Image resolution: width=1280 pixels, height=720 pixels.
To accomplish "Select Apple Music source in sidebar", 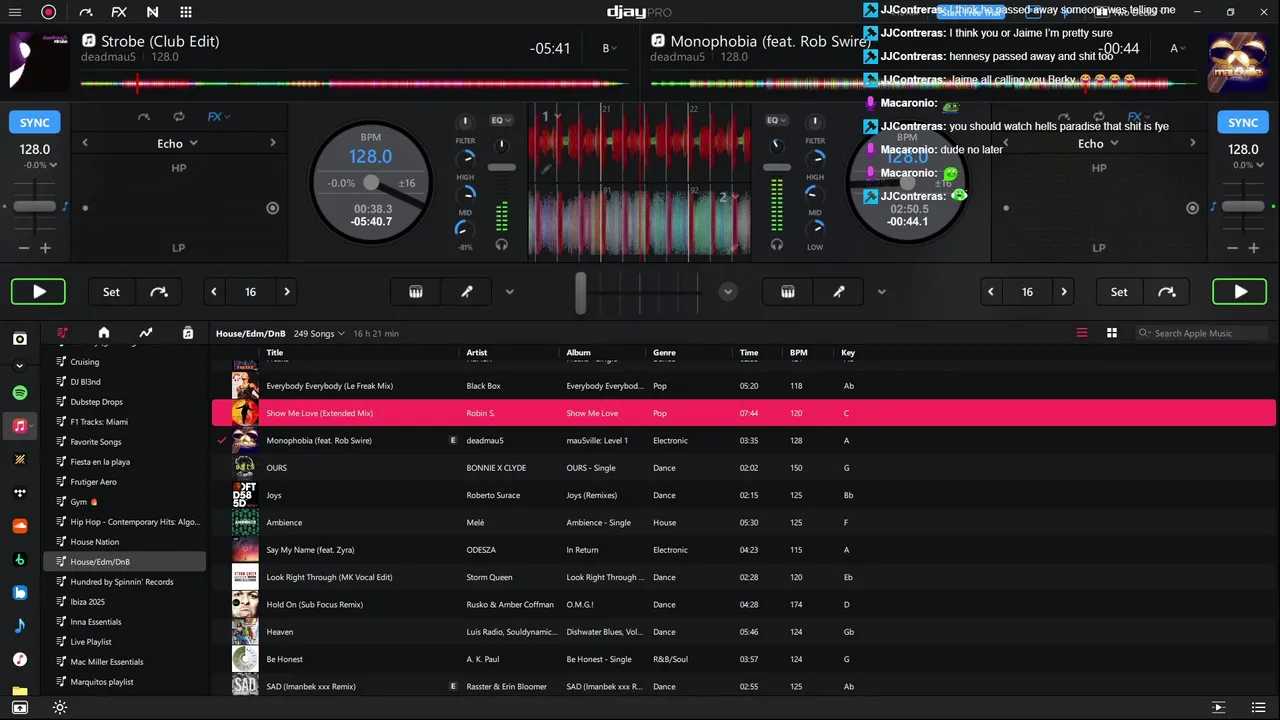I will [20, 426].
